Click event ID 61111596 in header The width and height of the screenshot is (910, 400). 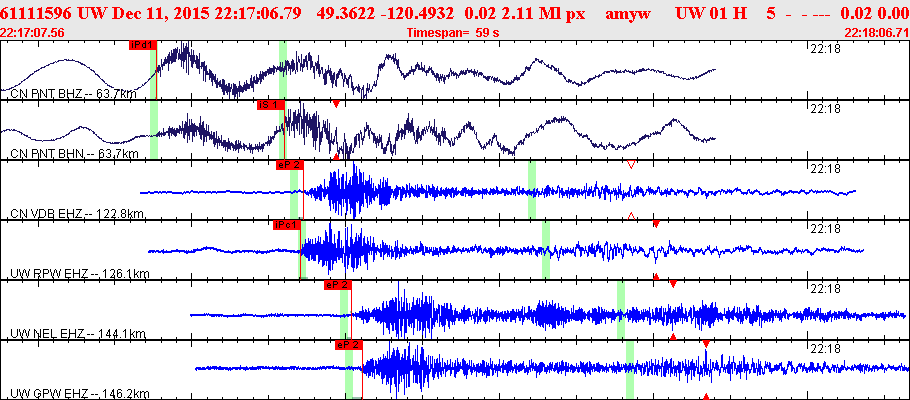click(x=38, y=13)
